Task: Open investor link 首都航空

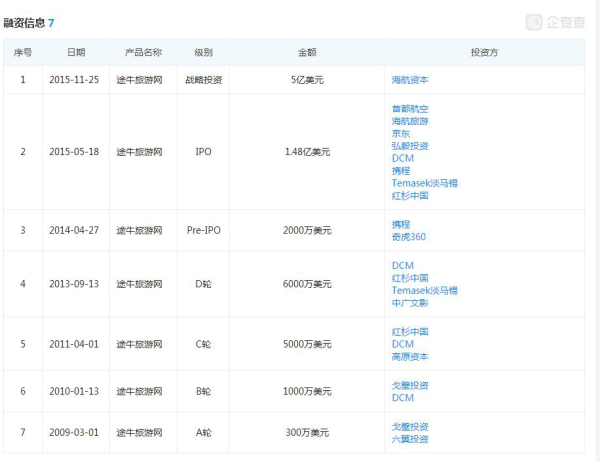Action: coord(410,109)
